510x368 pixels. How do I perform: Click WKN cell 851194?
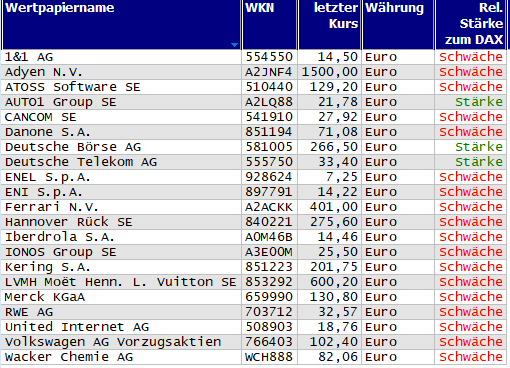(x=269, y=132)
